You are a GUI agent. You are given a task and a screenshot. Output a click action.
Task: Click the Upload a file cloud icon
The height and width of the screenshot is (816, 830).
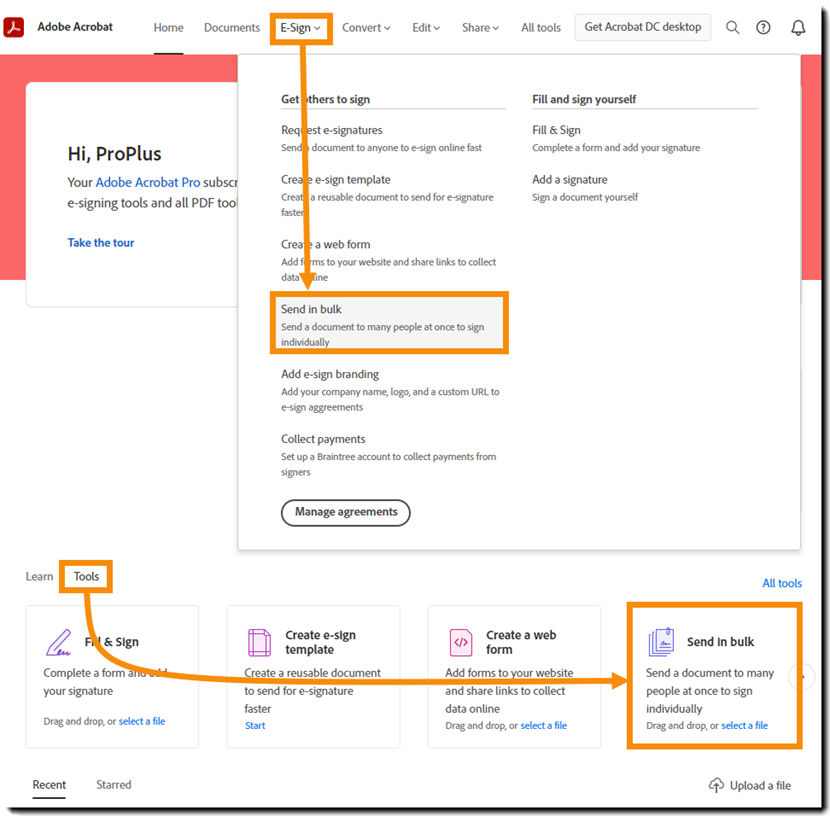tap(716, 785)
